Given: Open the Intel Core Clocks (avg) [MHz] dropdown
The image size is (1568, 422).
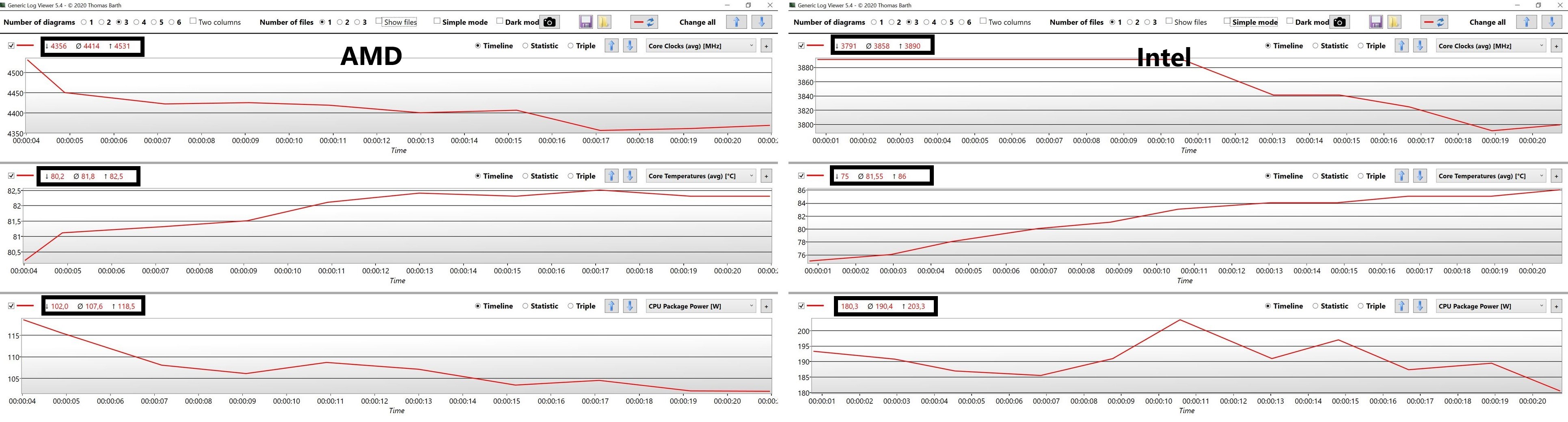Looking at the screenshot, I should pyautogui.click(x=1491, y=45).
